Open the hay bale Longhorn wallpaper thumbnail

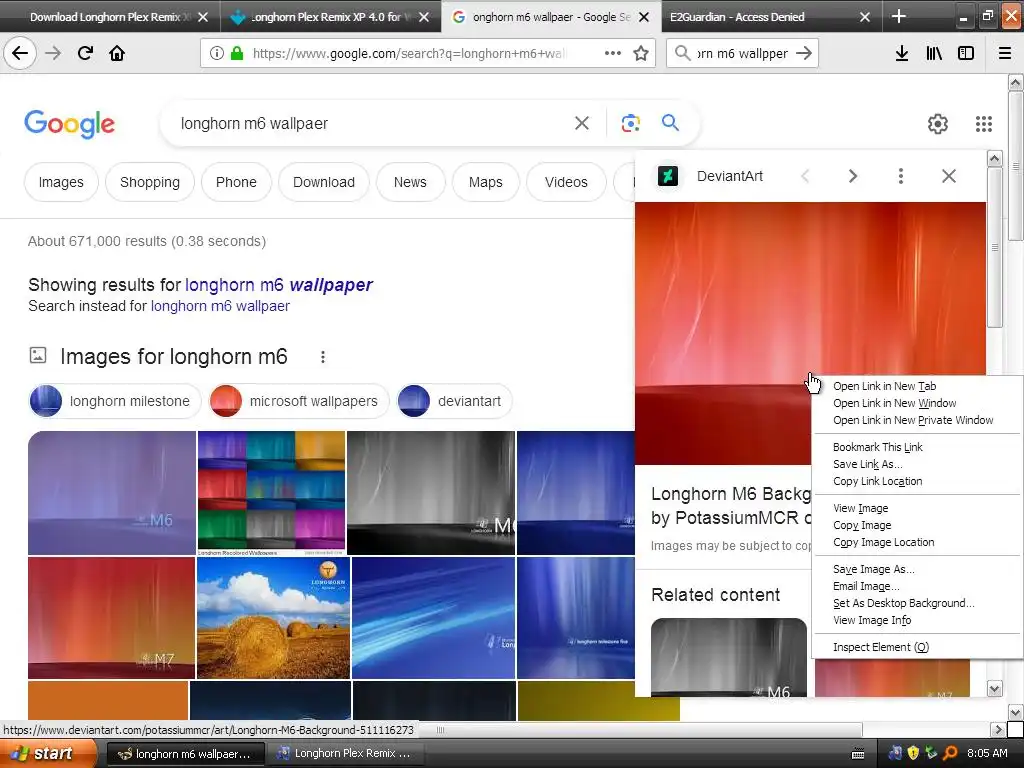coord(273,618)
